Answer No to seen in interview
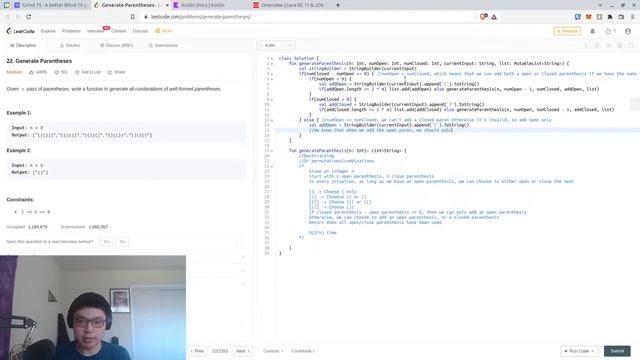 point(122,242)
